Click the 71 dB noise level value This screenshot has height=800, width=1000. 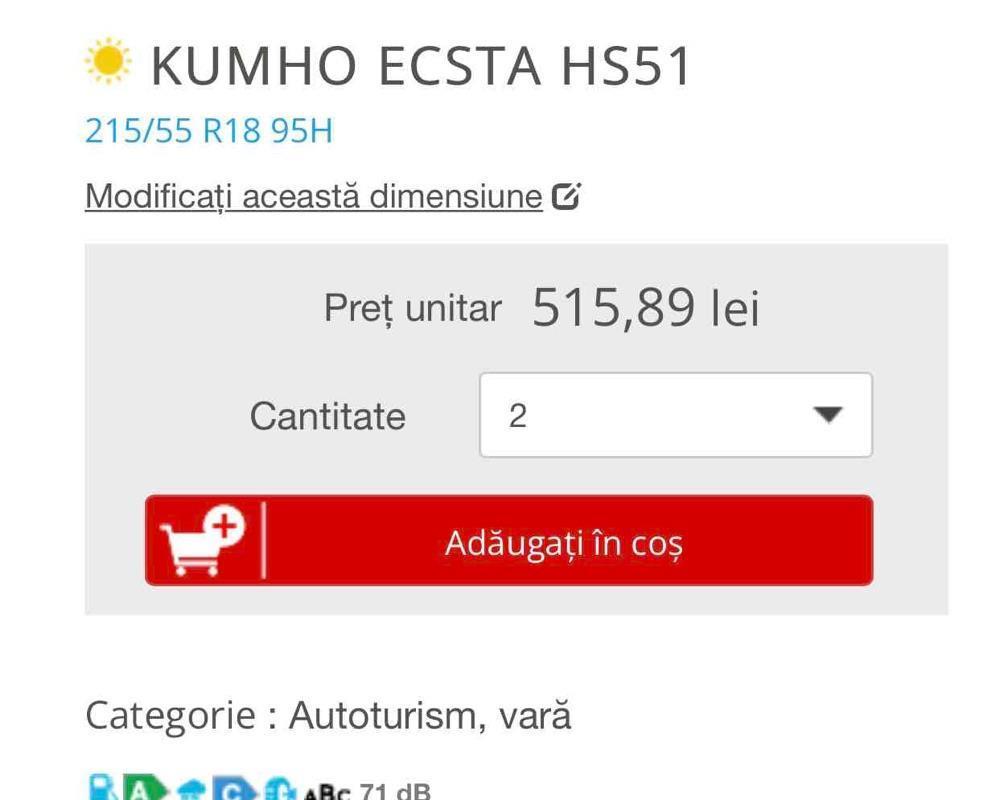tap(395, 792)
